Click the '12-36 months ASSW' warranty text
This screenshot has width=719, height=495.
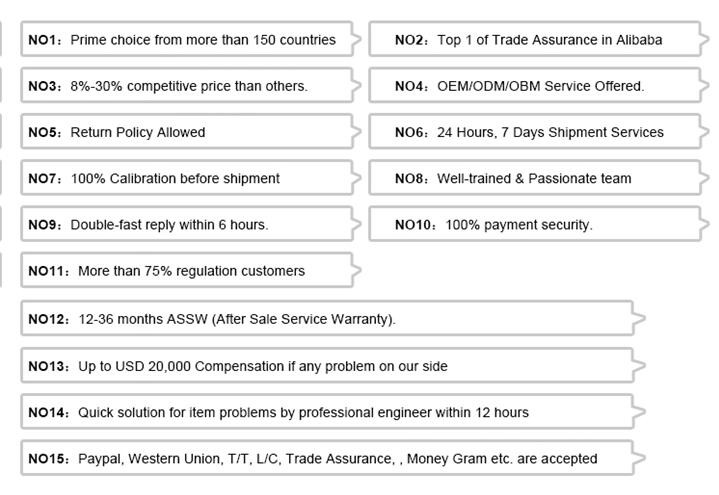pyautogui.click(x=237, y=319)
